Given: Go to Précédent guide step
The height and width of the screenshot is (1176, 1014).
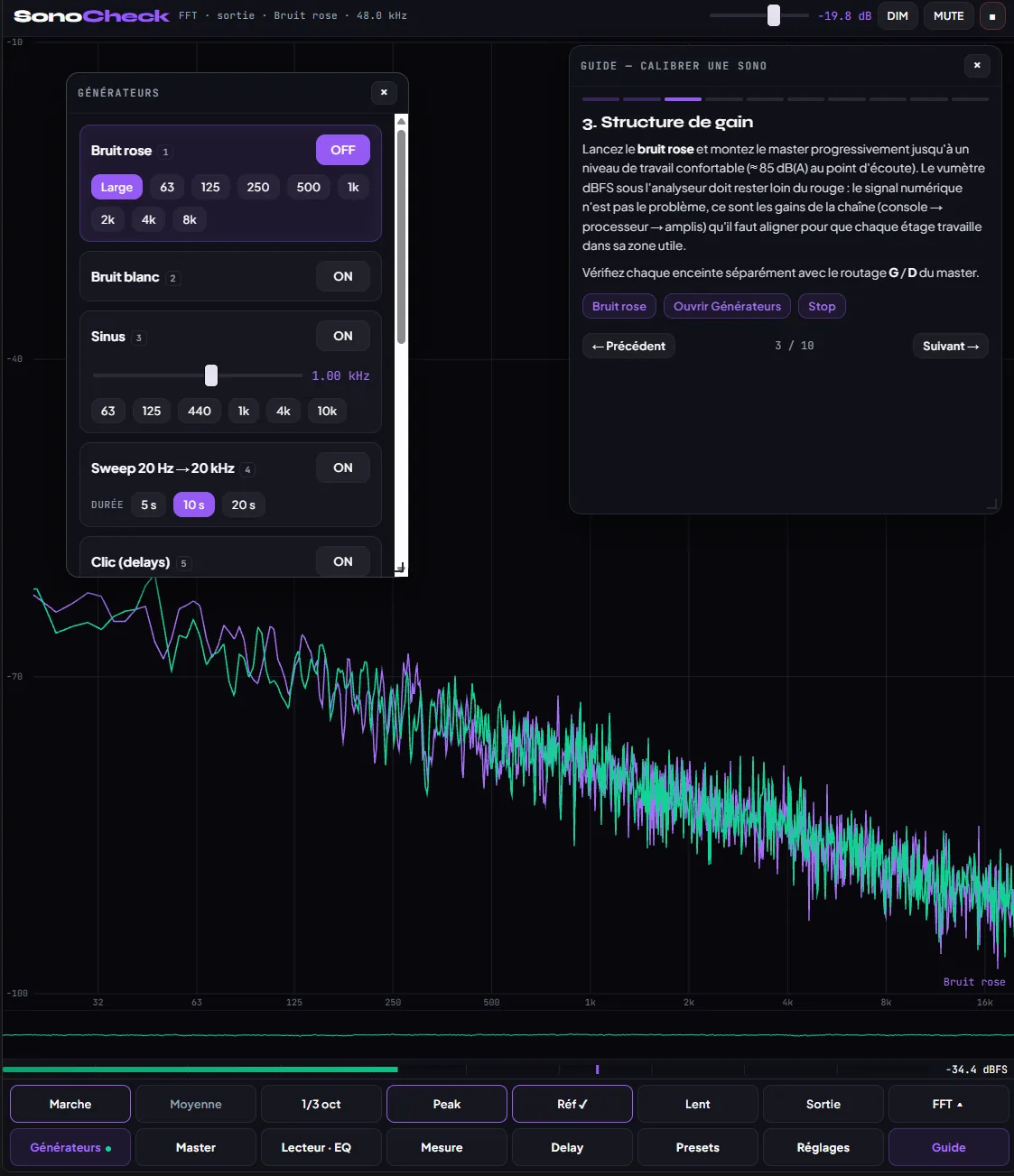Looking at the screenshot, I should [x=628, y=346].
